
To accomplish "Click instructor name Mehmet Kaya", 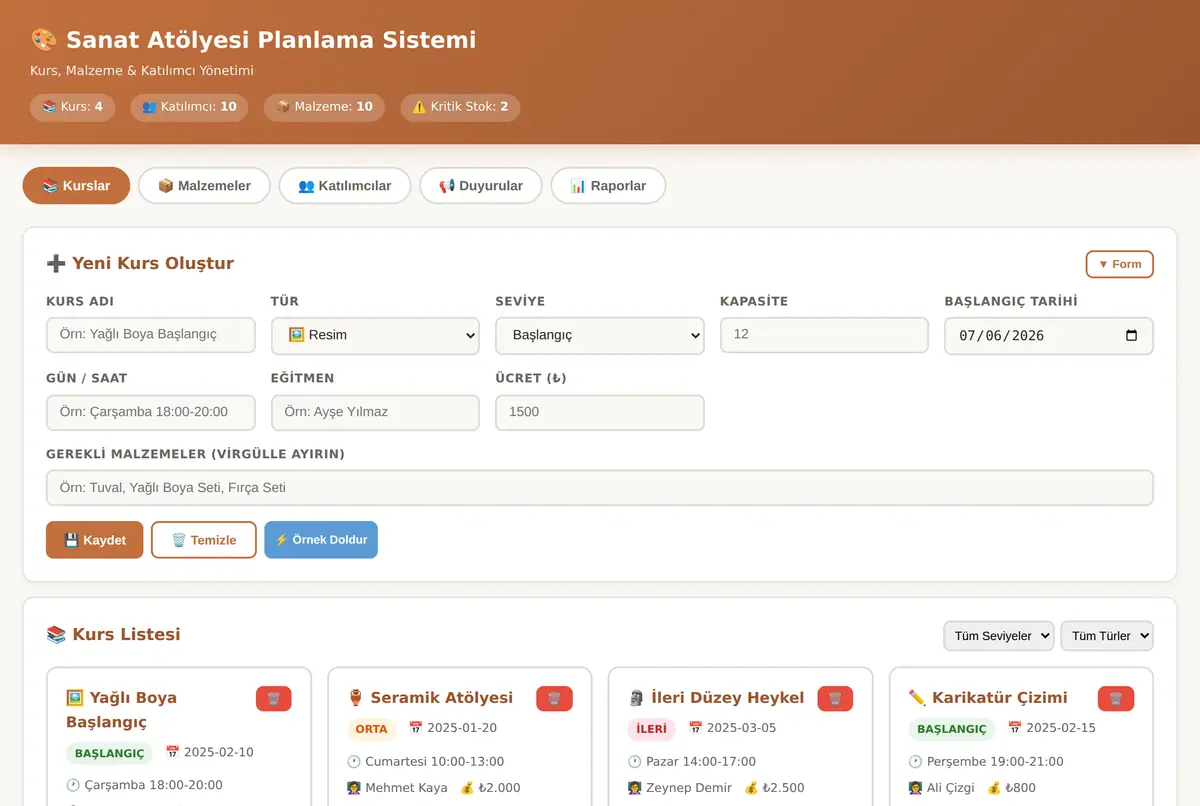I will pyautogui.click(x=406, y=788).
